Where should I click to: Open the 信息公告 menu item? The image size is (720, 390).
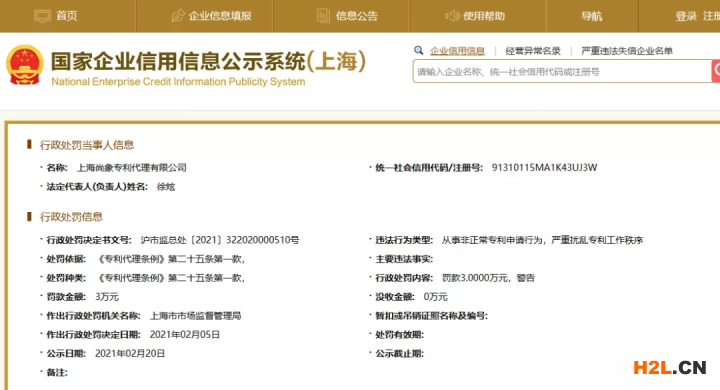[357, 16]
